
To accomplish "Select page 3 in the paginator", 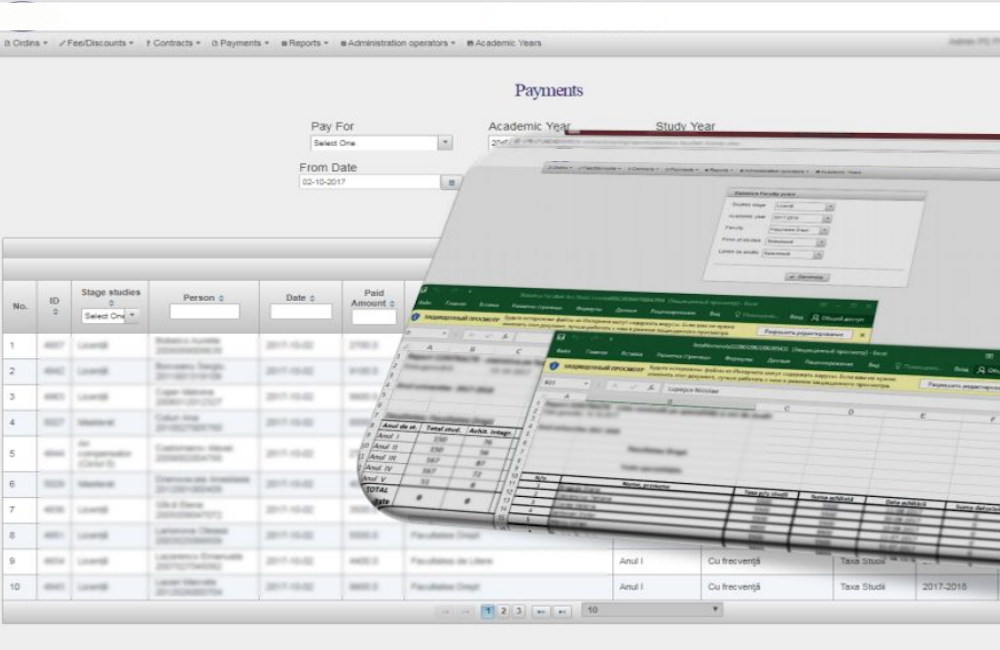I will (x=518, y=611).
